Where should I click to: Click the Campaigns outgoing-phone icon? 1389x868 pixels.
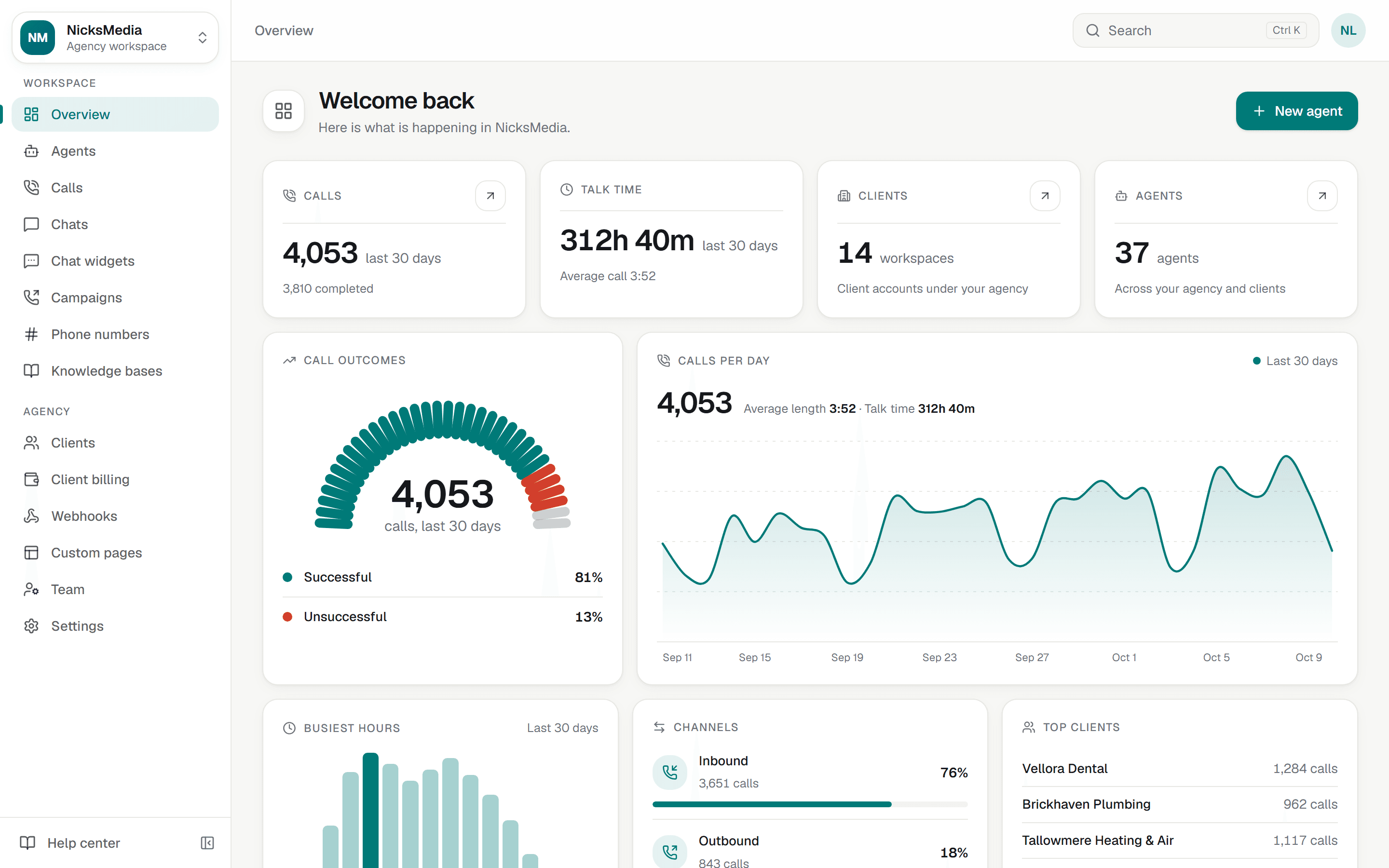(31, 298)
